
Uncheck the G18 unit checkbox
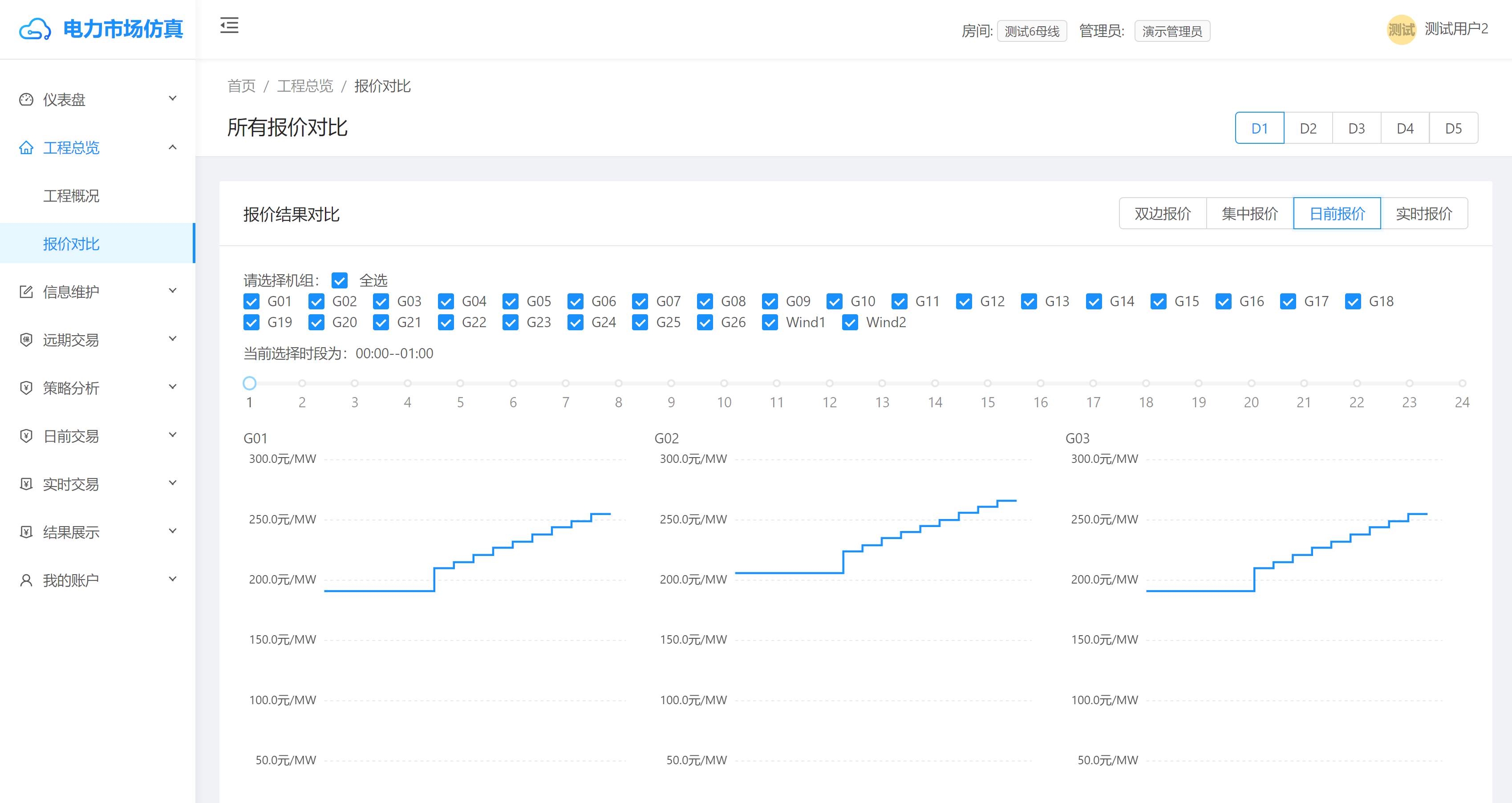tap(1353, 302)
